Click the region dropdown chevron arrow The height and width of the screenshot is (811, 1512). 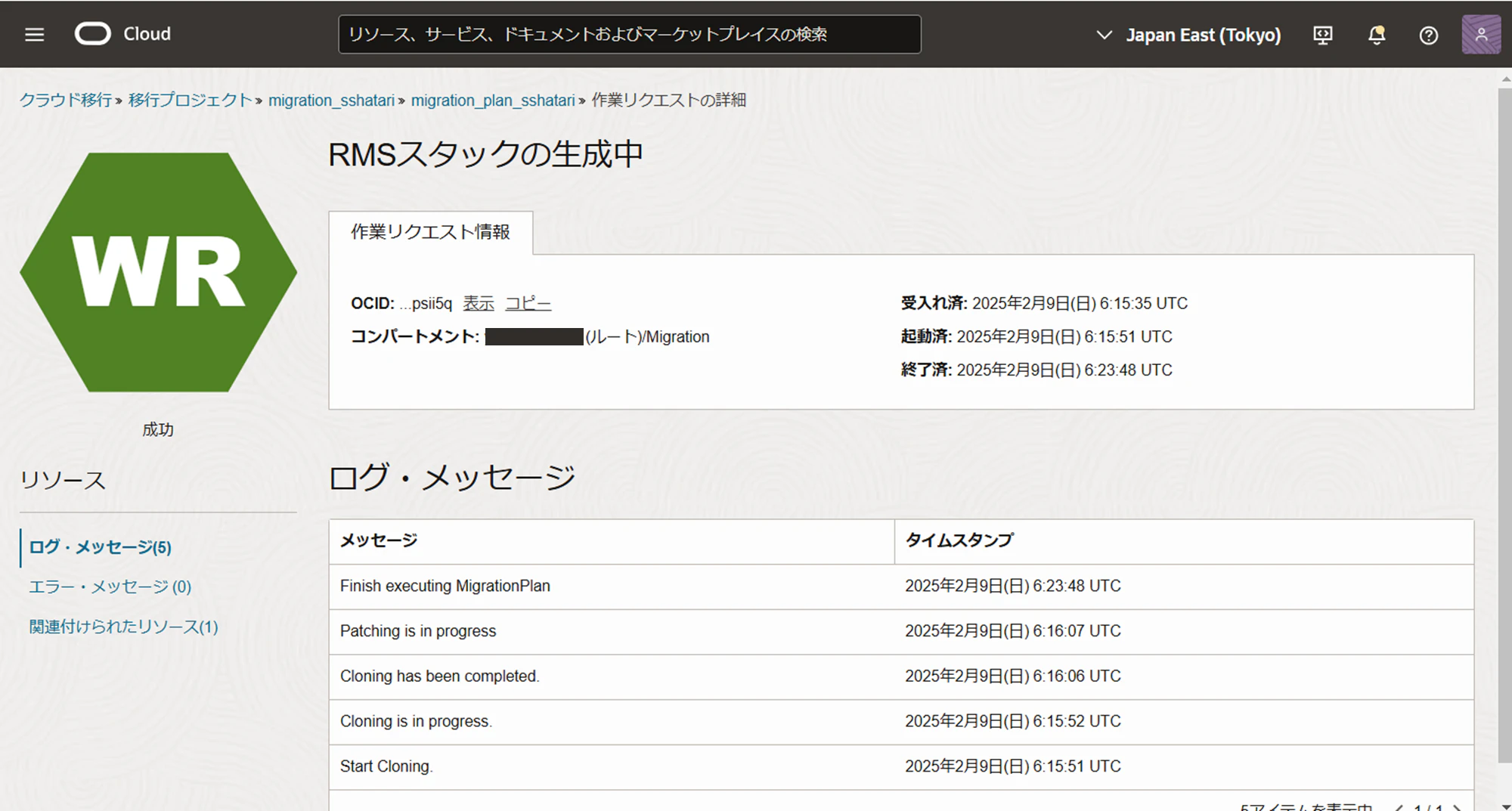[x=1105, y=35]
